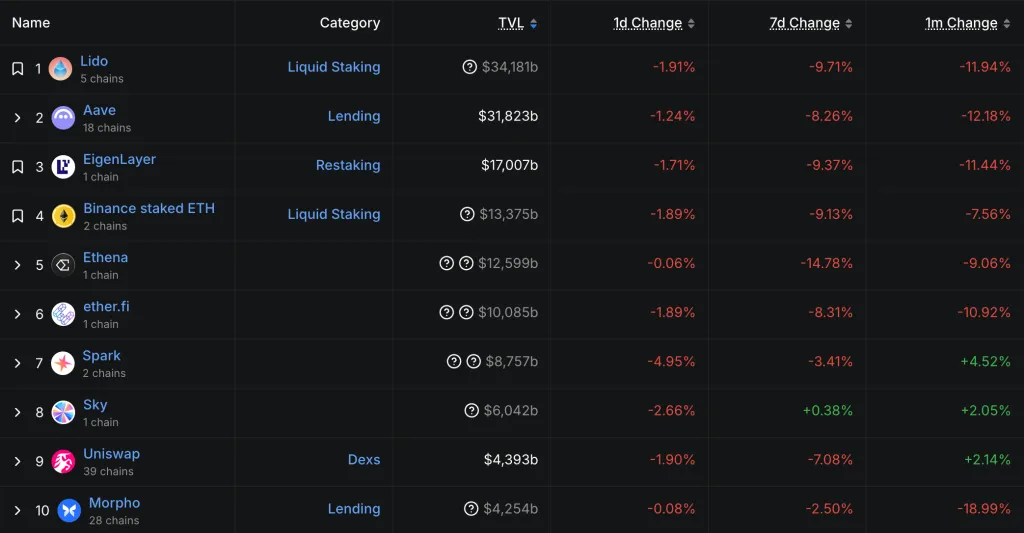Toggle bookmark for EigenLayer row

tap(17, 167)
